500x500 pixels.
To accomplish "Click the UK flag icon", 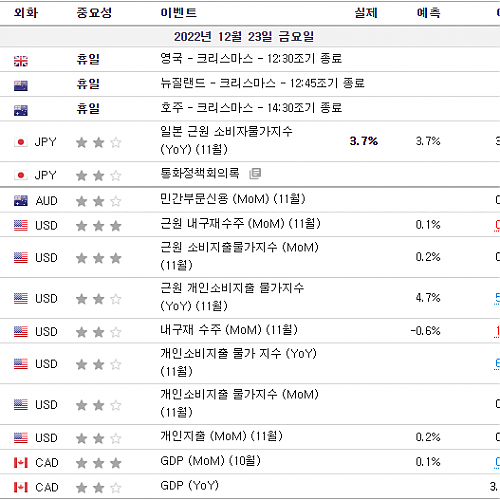I will pos(21,61).
